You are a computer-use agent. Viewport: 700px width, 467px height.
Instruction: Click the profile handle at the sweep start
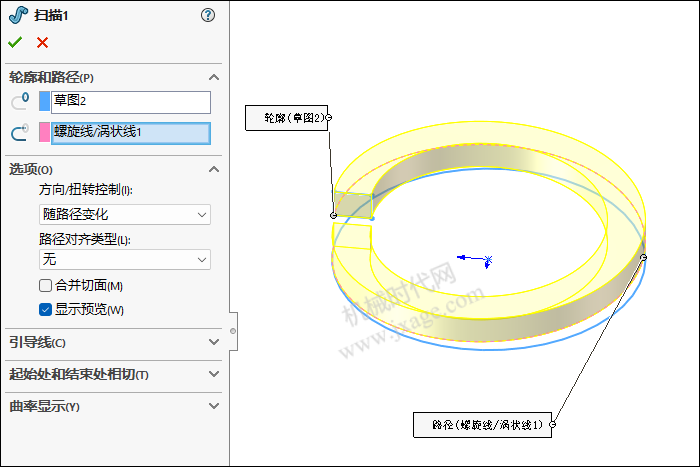tap(333, 216)
